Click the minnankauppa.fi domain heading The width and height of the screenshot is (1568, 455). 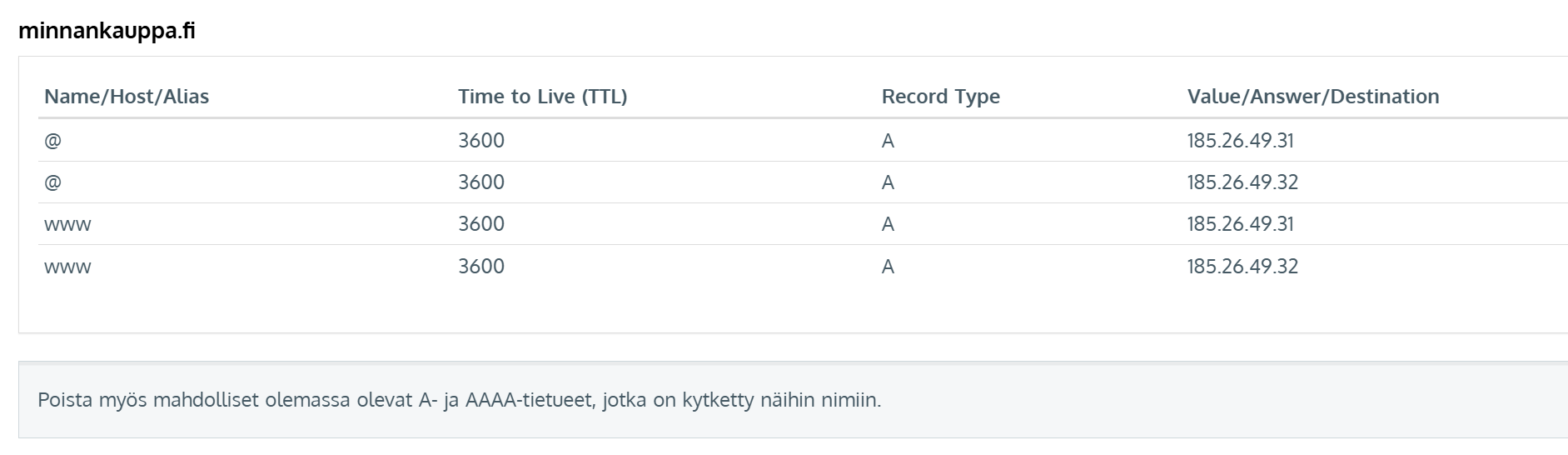point(107,31)
